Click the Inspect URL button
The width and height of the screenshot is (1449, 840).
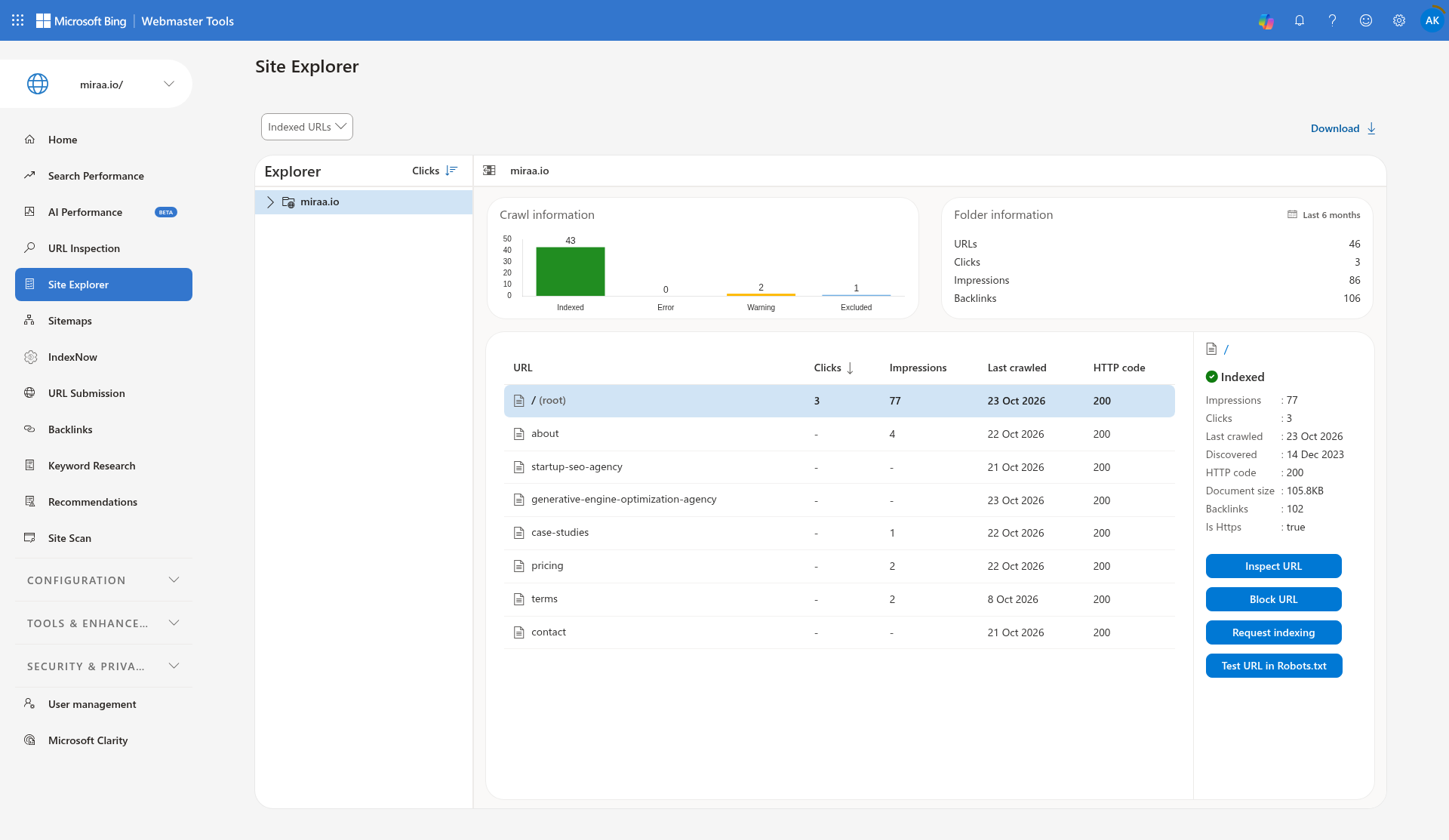(x=1273, y=566)
